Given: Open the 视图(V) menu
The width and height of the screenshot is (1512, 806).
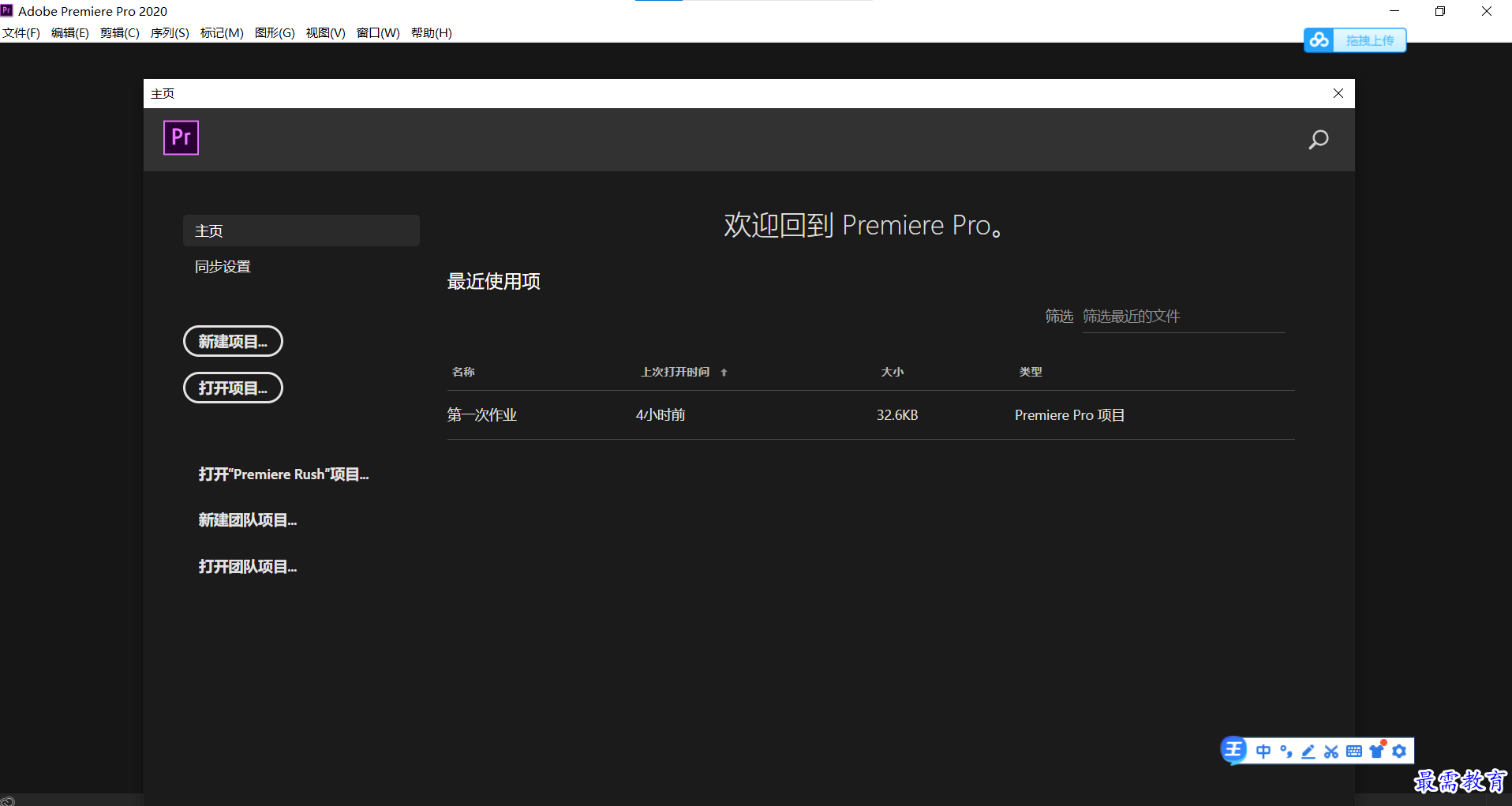Looking at the screenshot, I should tap(326, 33).
